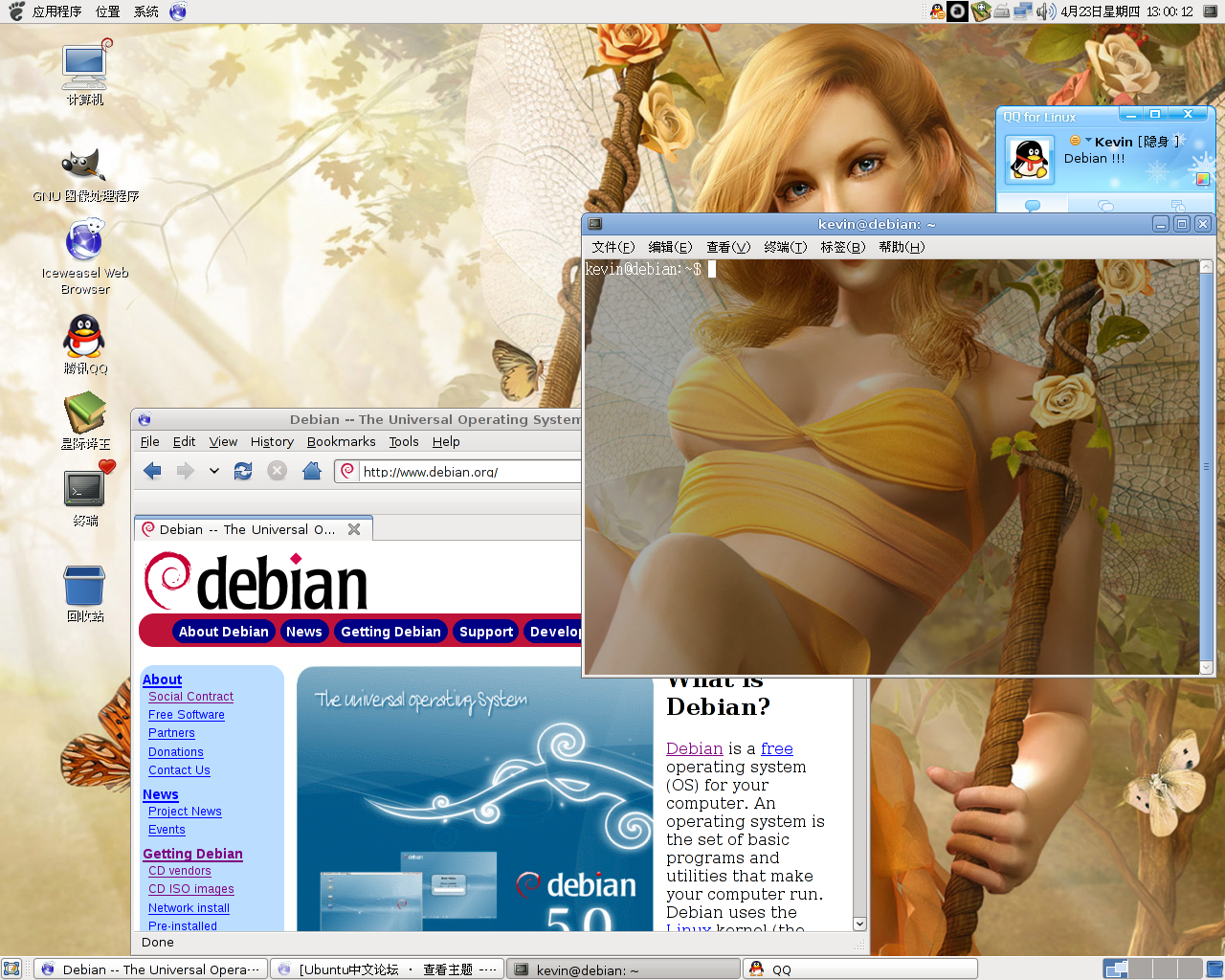Open the Free Software link
This screenshot has height=980, width=1225.
[187, 715]
